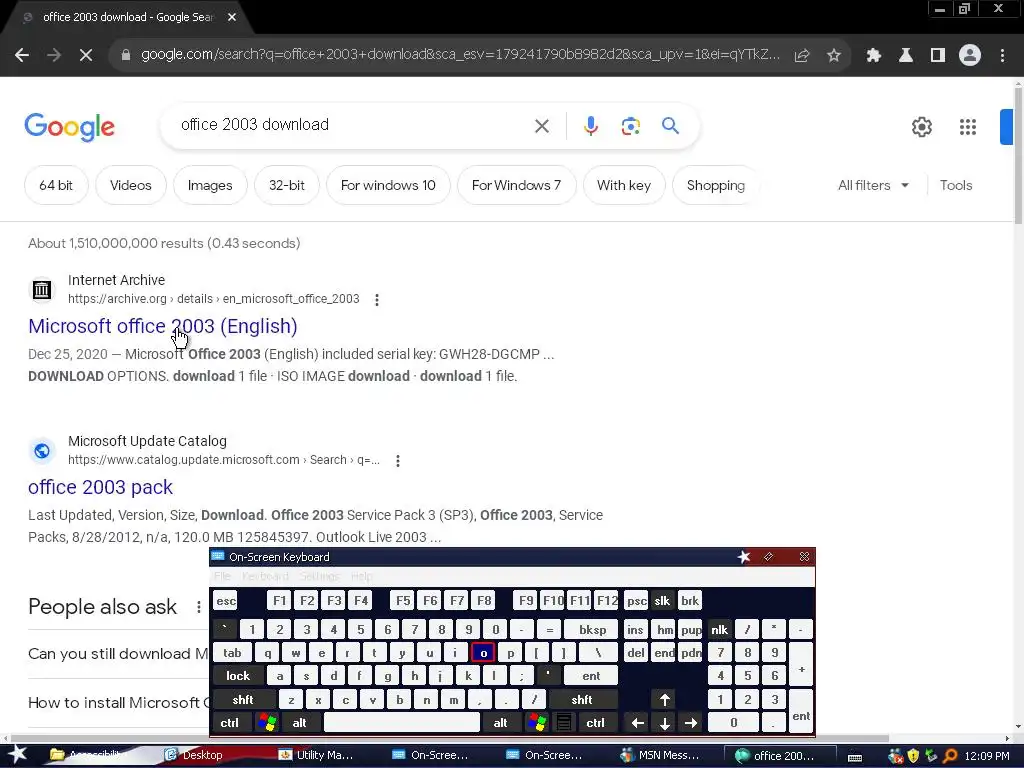Open the Settings menu of On-Screen Keyboard
This screenshot has height=768, width=1024.
(319, 576)
